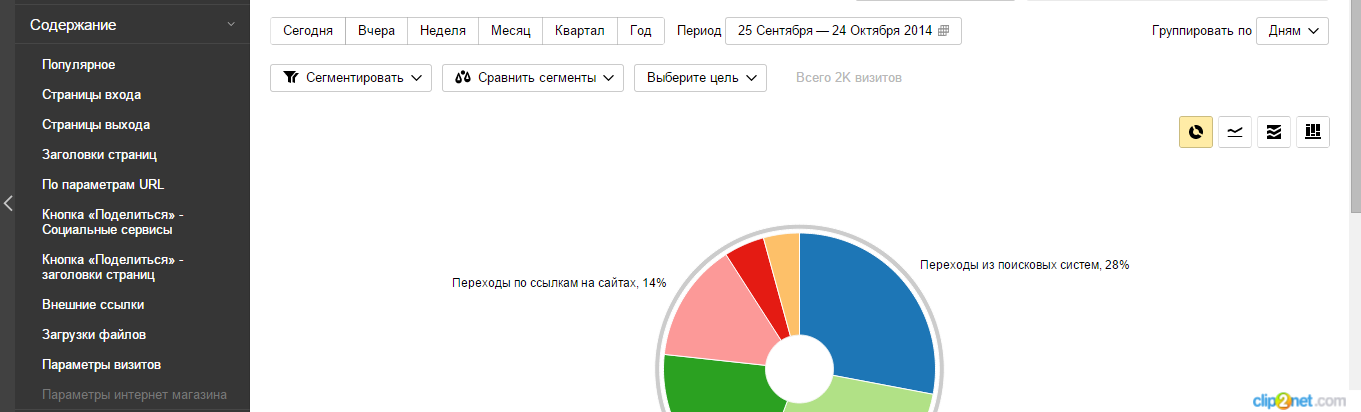
Task: Open the Страницы входа report
Action: [x=91, y=95]
